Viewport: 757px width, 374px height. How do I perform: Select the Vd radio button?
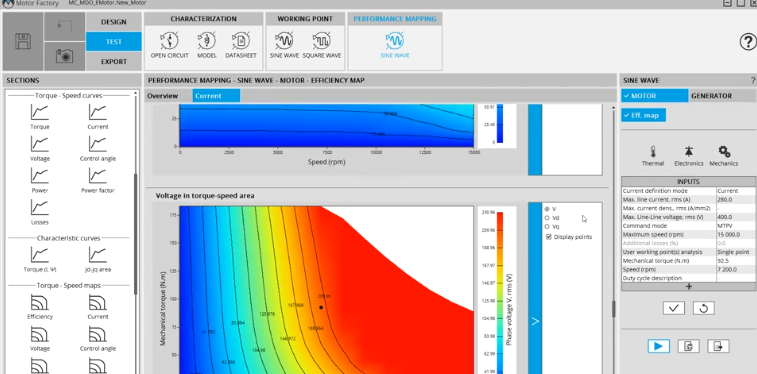click(547, 218)
